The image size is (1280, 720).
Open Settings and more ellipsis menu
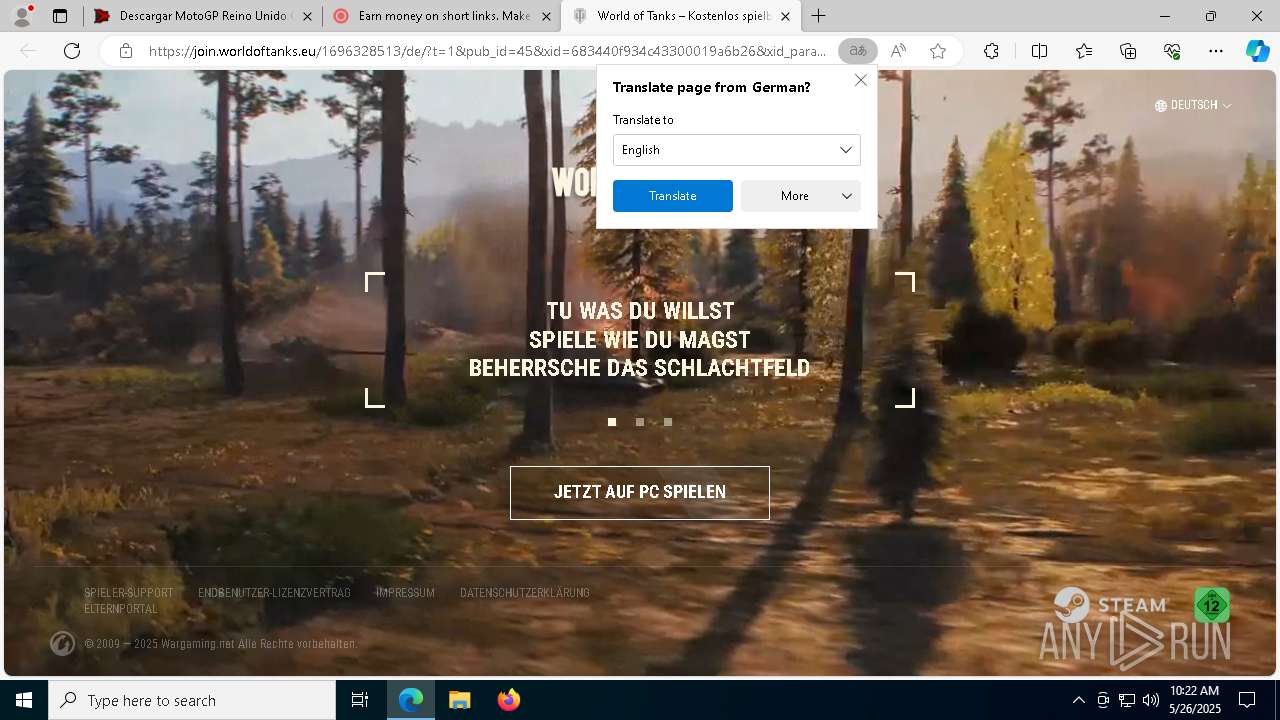[1216, 51]
